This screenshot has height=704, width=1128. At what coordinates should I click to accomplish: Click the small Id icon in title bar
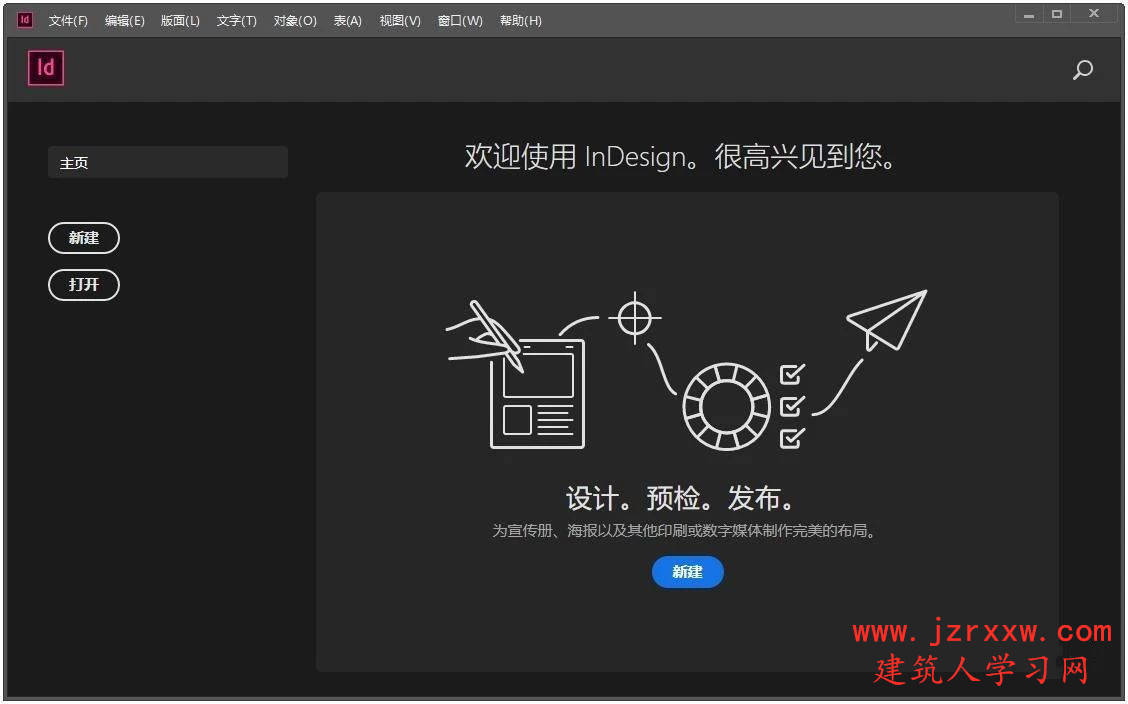24,20
